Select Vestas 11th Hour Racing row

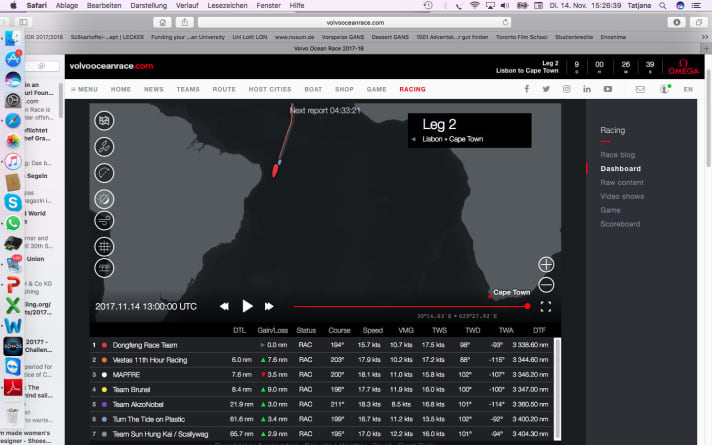click(321, 360)
